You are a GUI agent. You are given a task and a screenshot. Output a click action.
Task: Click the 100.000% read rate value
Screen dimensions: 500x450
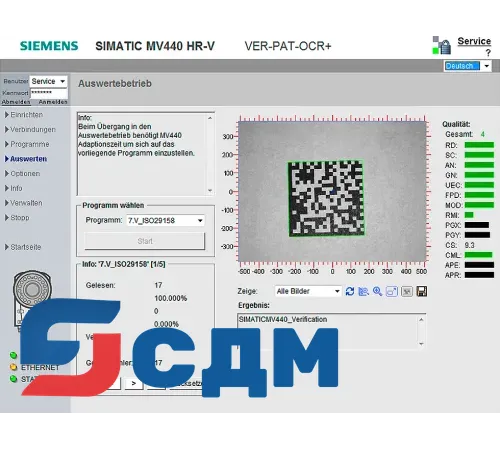pos(170,298)
